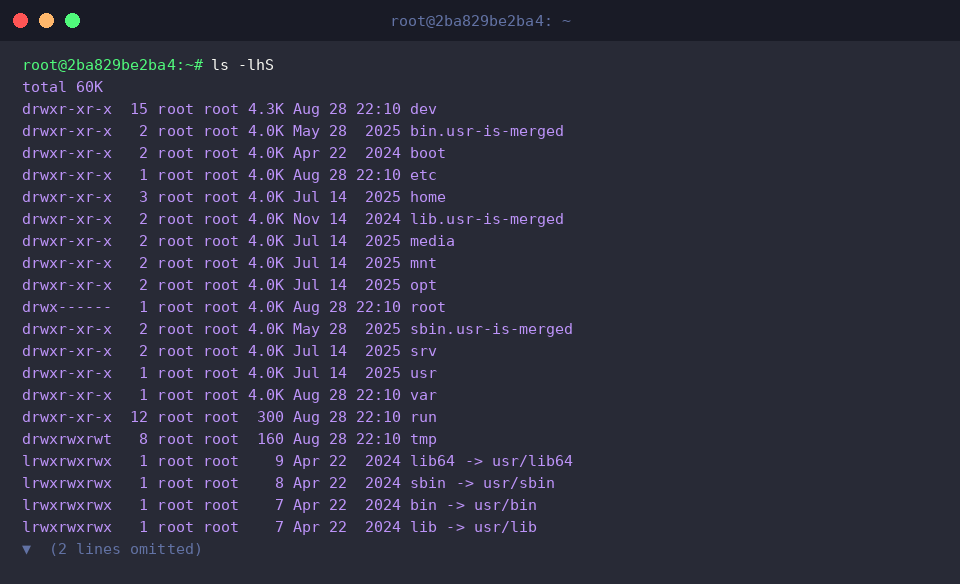Click the 'total 60K' line

click(62, 87)
